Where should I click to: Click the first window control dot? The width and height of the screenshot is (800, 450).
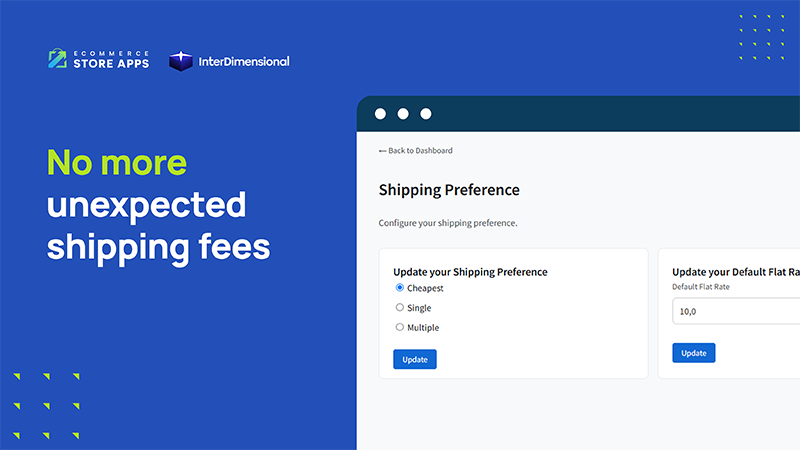pos(380,114)
